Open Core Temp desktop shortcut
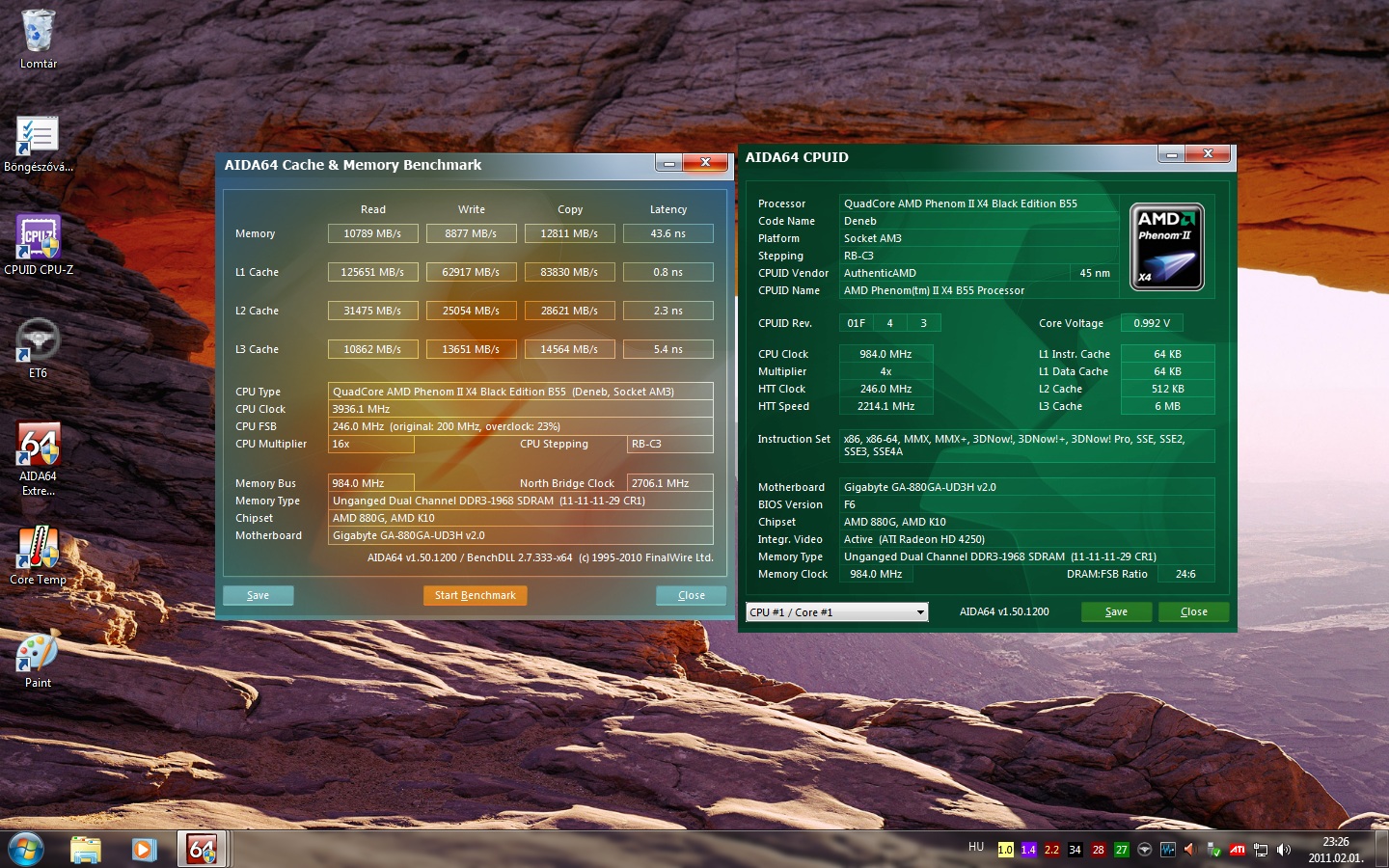The image size is (1389, 868). [x=39, y=555]
